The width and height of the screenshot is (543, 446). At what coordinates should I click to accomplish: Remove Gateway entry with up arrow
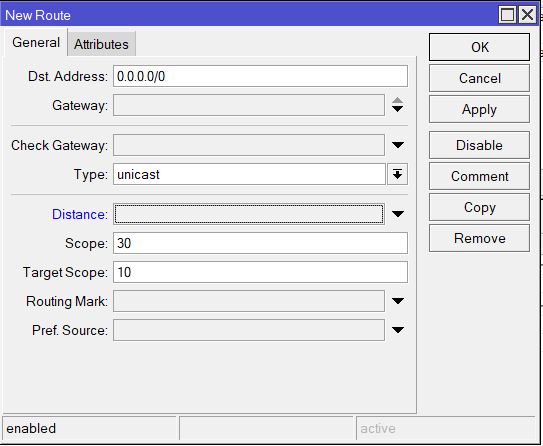[398, 100]
